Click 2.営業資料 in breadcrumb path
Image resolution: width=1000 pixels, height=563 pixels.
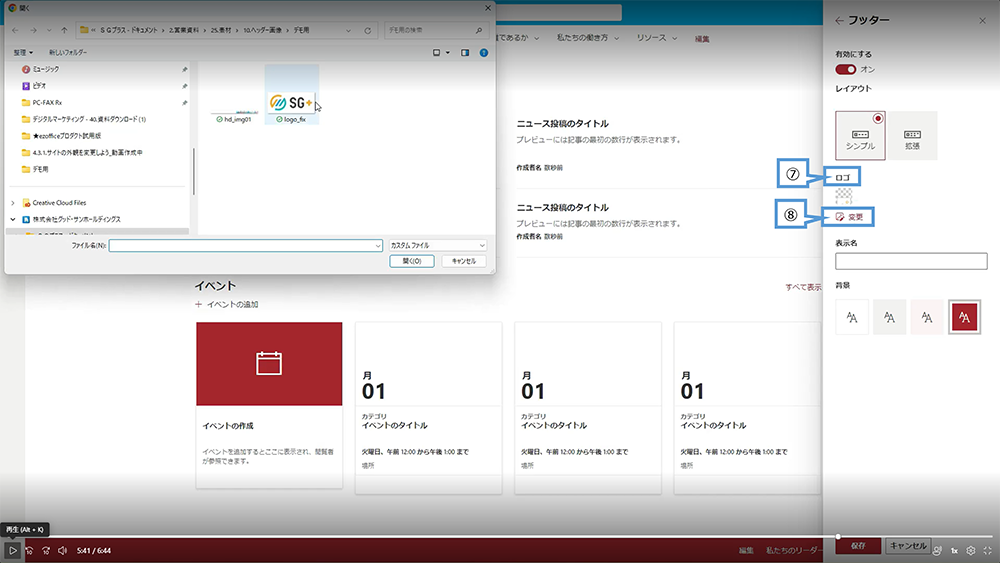pos(184,30)
